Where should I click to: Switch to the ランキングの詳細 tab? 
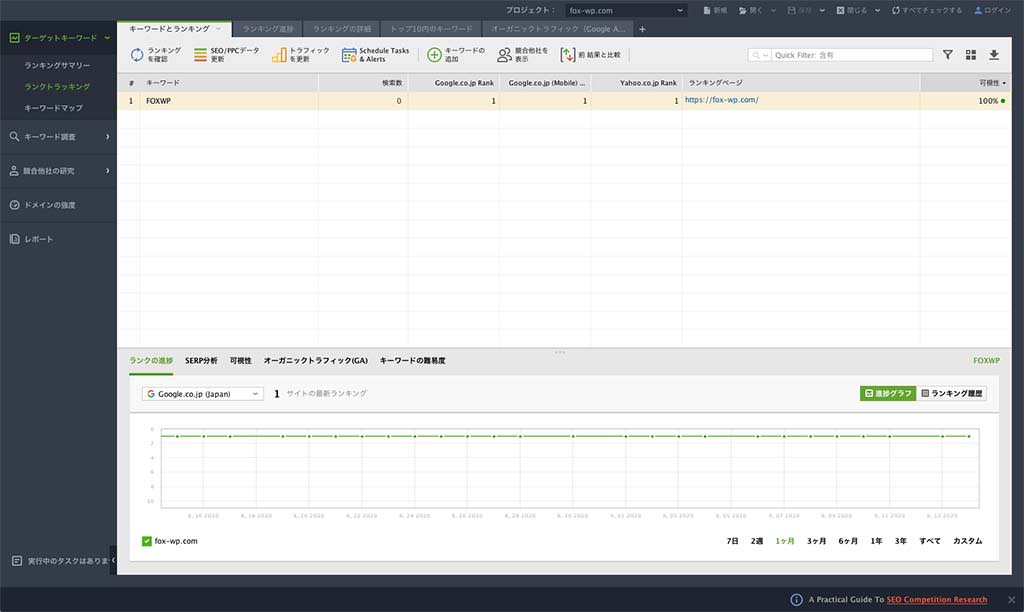tap(342, 29)
